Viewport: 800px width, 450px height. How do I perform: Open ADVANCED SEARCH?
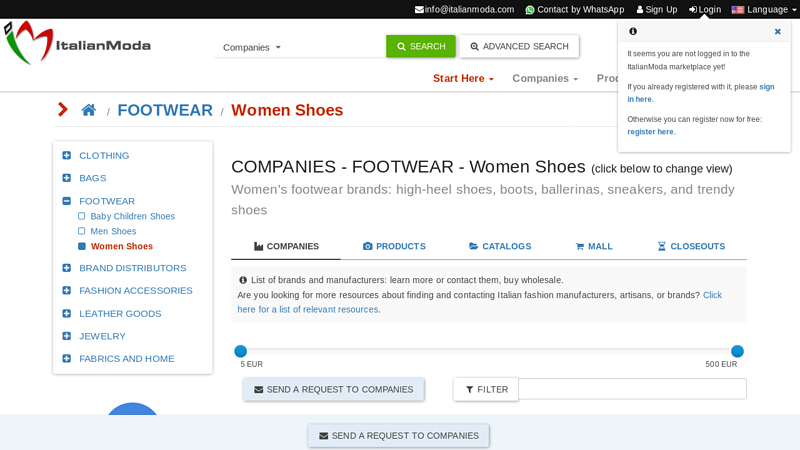[519, 46]
